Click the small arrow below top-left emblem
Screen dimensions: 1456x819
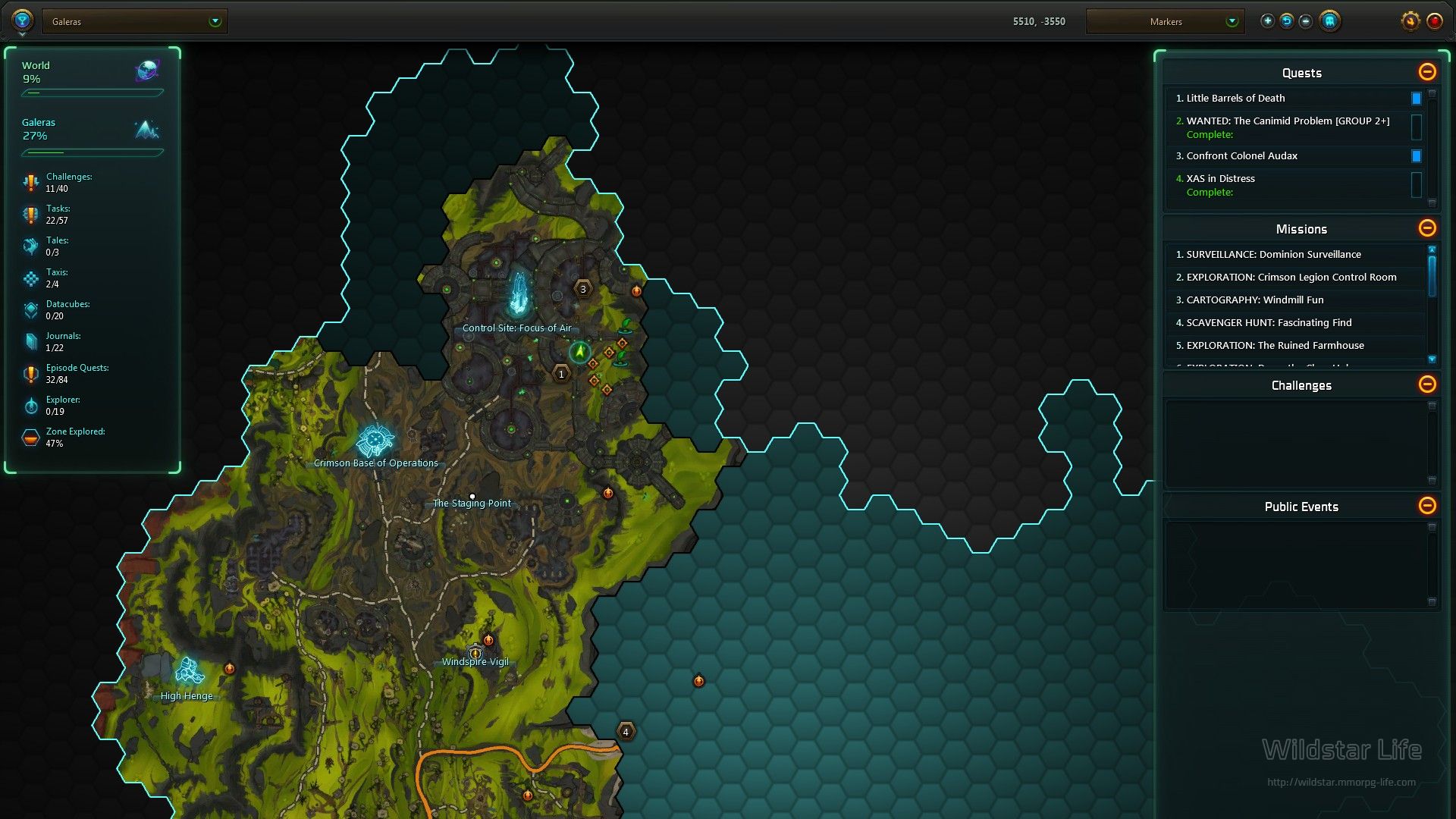point(22,35)
